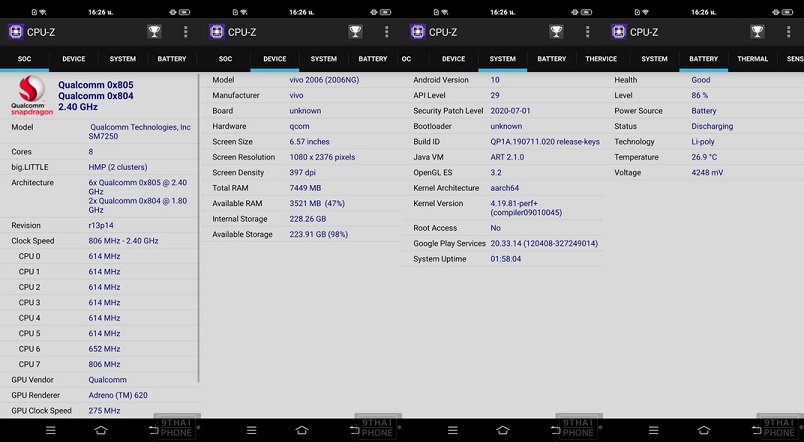Screen dimensions: 804x442
Task: Open THERMAL tab in the Battery screen
Action: [x=753, y=59]
